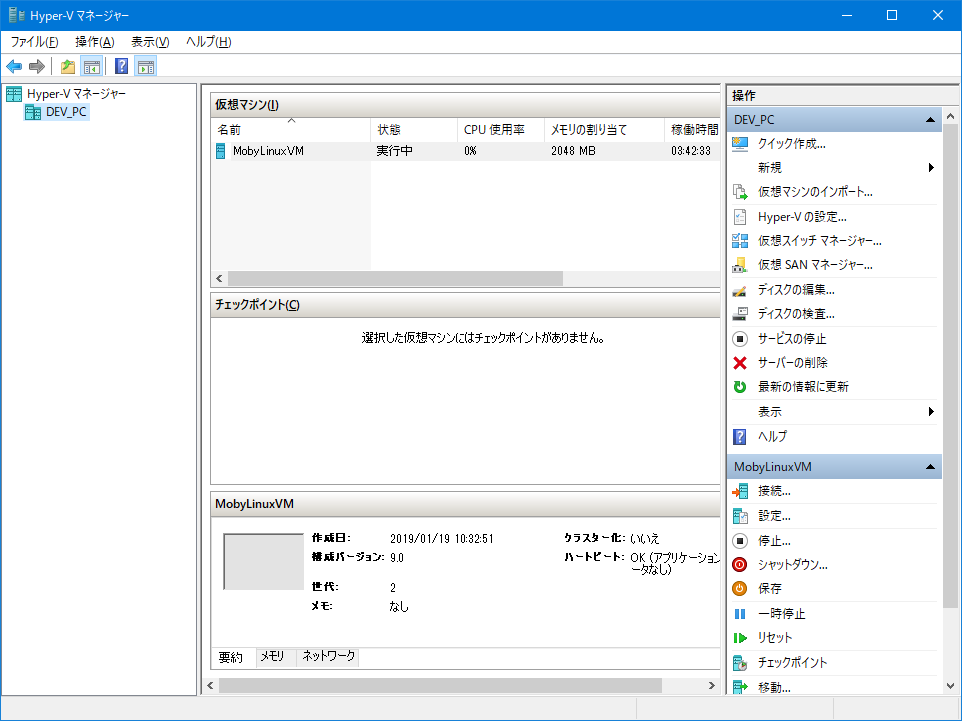Click the 仮想スイッチ マネージャー icon

740,241
